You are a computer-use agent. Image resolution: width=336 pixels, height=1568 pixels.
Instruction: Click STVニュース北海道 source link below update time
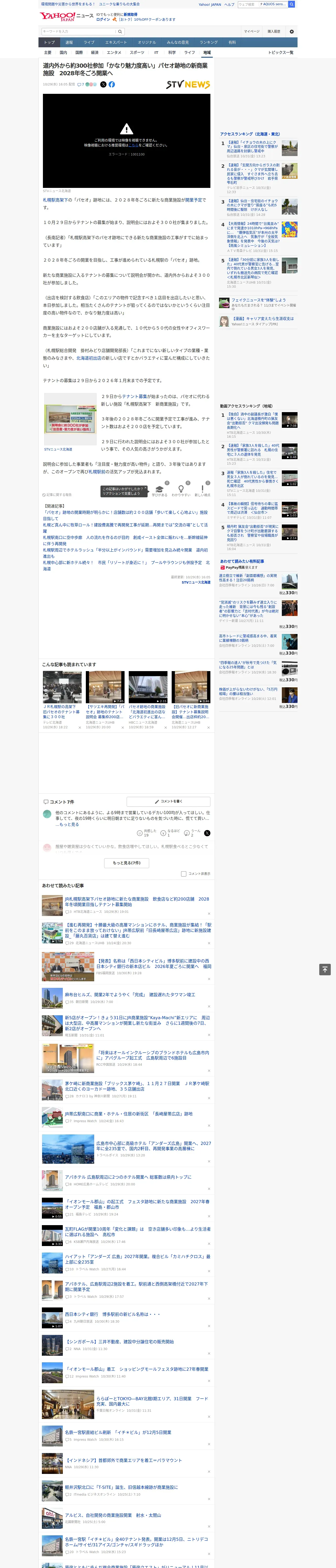tap(196, 583)
